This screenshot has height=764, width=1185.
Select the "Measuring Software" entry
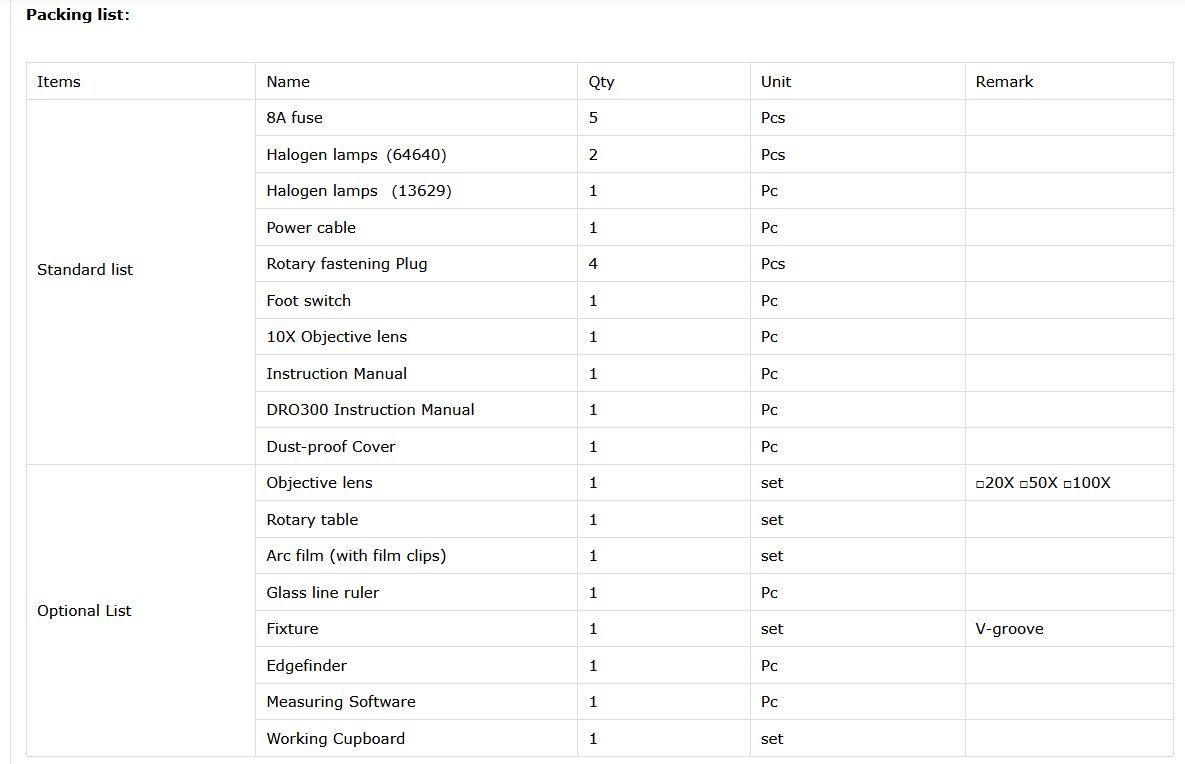coord(340,702)
